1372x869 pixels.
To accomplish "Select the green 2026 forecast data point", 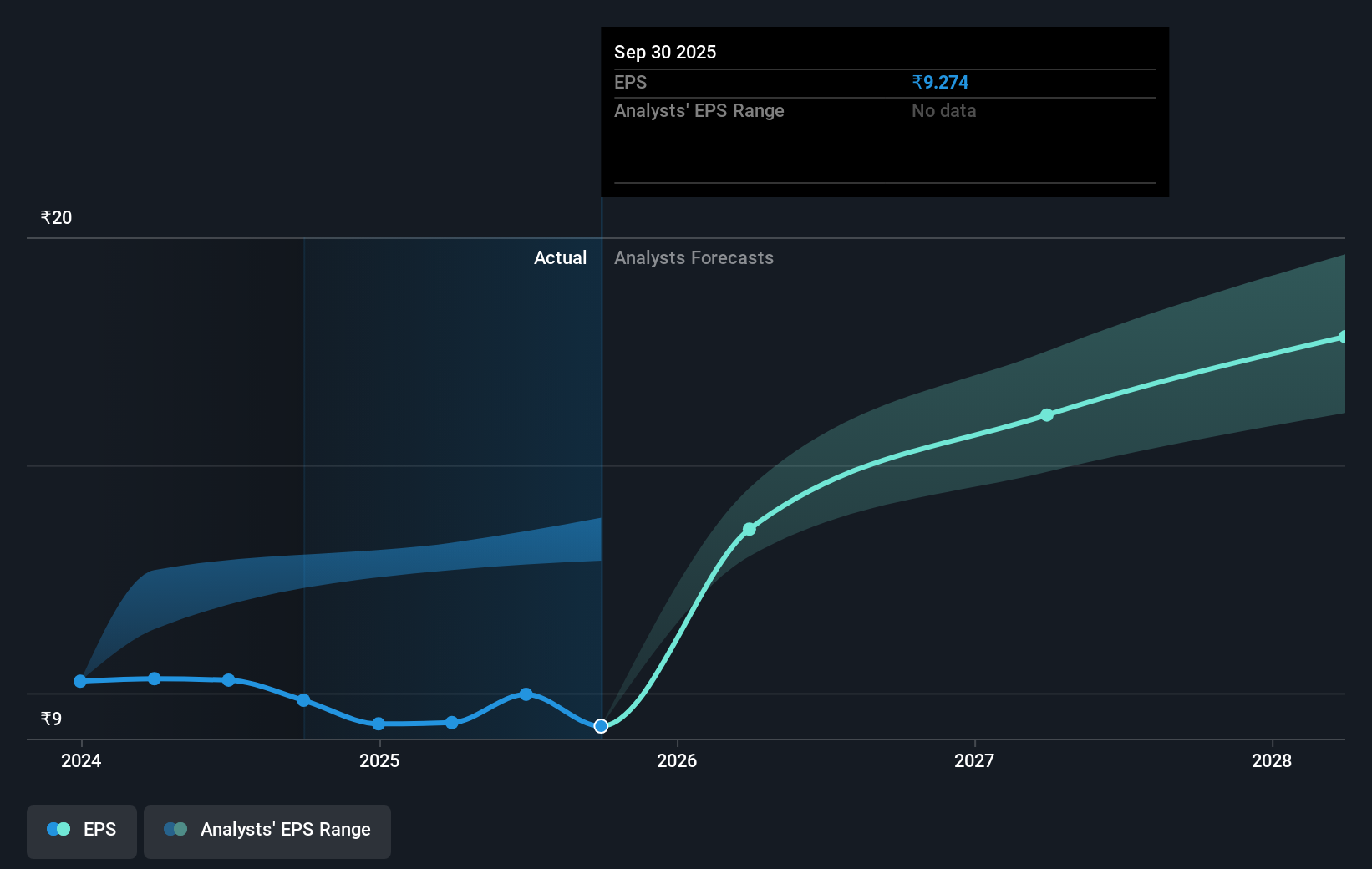I will point(750,529).
